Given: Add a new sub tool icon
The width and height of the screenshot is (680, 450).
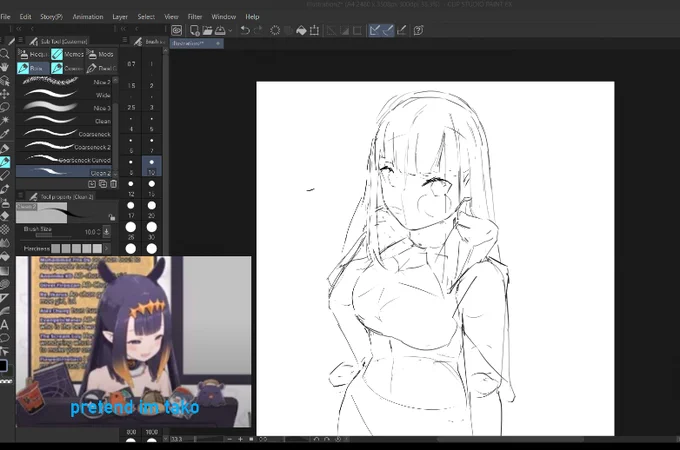Looking at the screenshot, I should tap(92, 184).
